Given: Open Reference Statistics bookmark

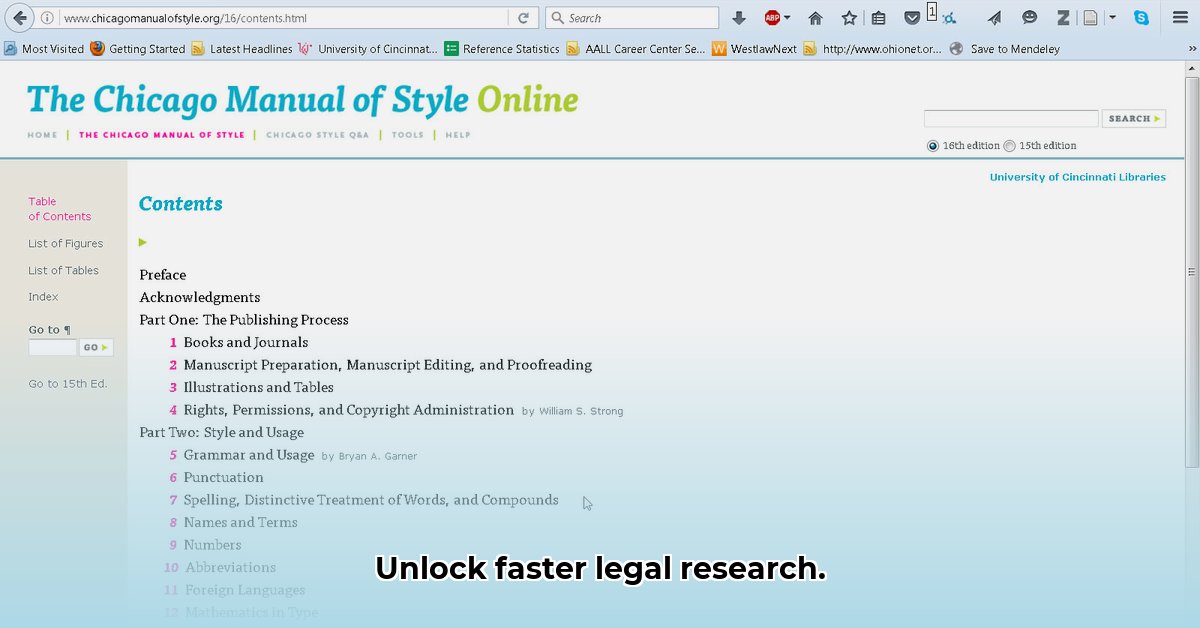Looking at the screenshot, I should tap(502, 48).
